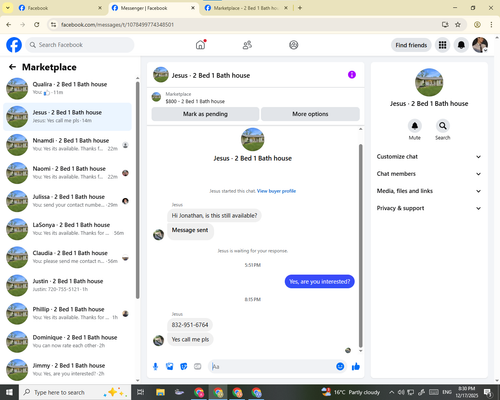Image resolution: width=500 pixels, height=400 pixels.
Task: Open Chrome three-dot menu
Action: click(491, 25)
